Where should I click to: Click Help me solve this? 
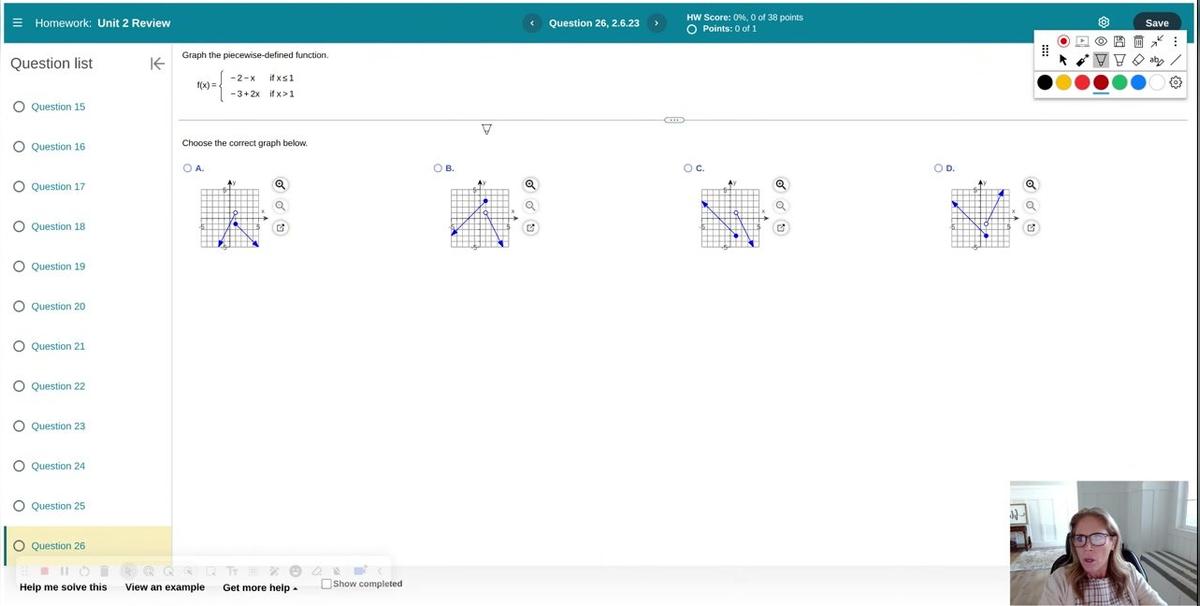63,587
